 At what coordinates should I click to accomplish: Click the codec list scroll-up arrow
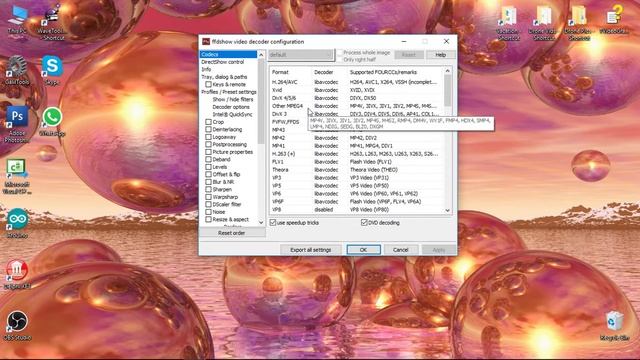[x=448, y=71]
